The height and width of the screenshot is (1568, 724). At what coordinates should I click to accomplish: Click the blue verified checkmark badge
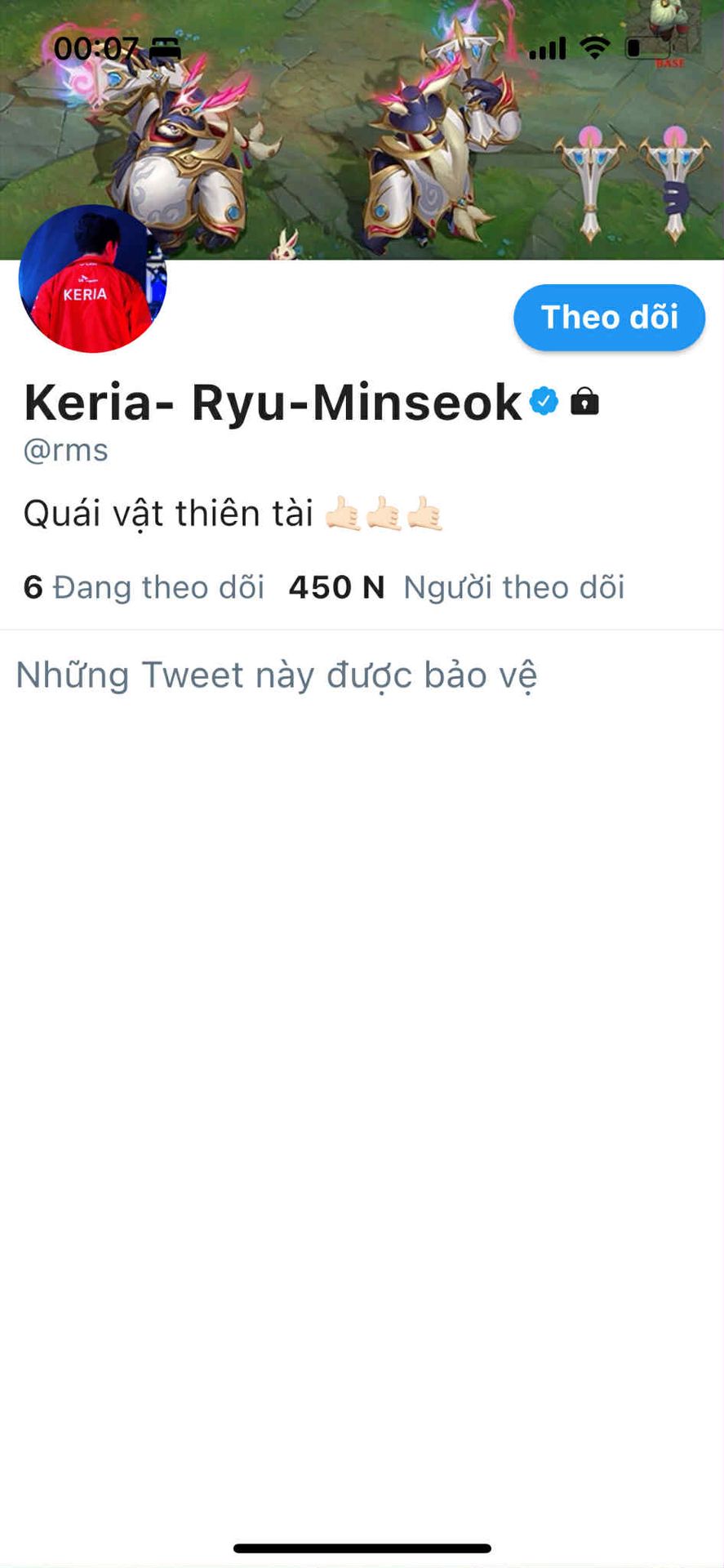[x=544, y=401]
